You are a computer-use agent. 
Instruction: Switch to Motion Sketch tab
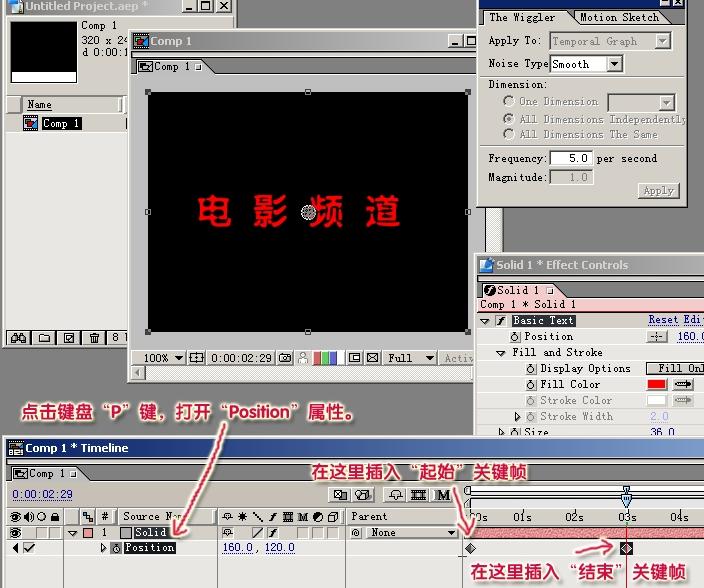pos(619,18)
